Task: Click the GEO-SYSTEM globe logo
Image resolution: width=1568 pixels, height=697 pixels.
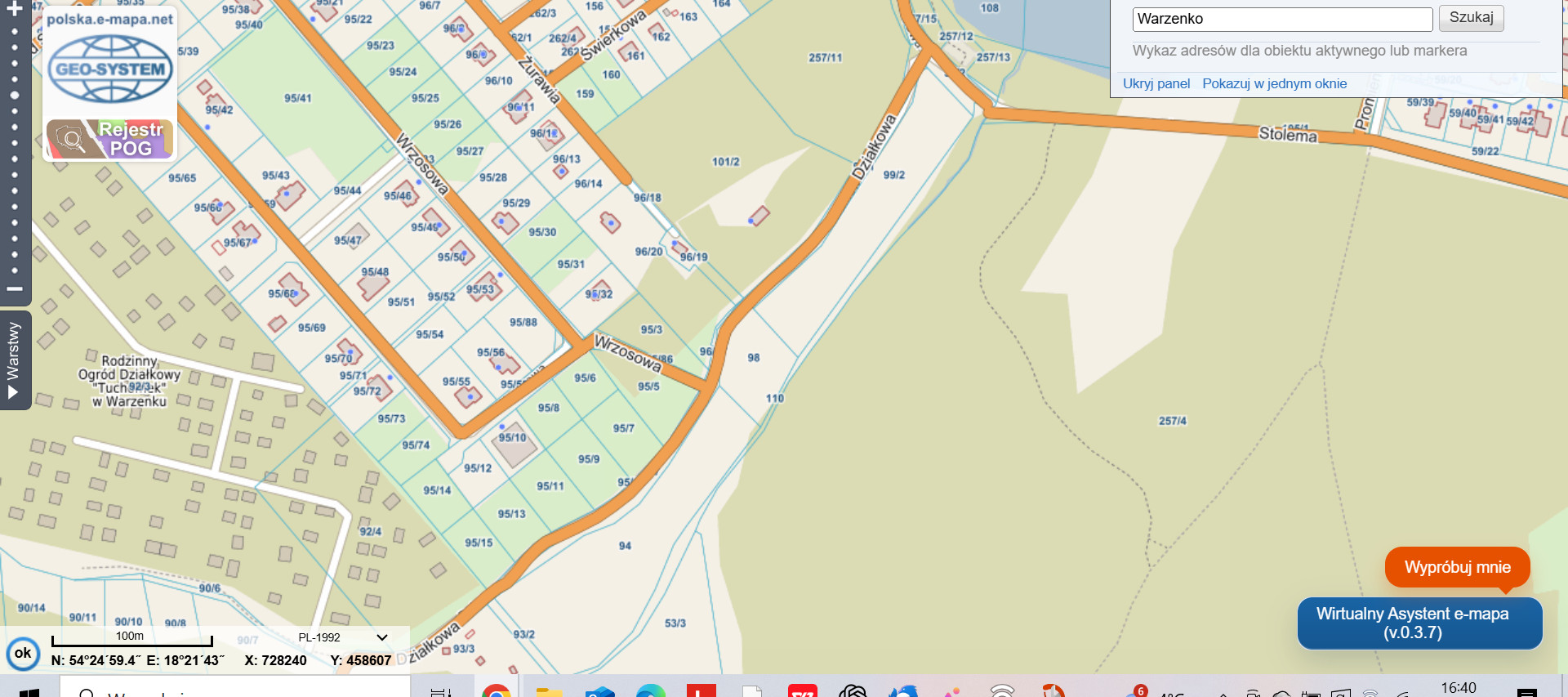Action: (x=110, y=69)
